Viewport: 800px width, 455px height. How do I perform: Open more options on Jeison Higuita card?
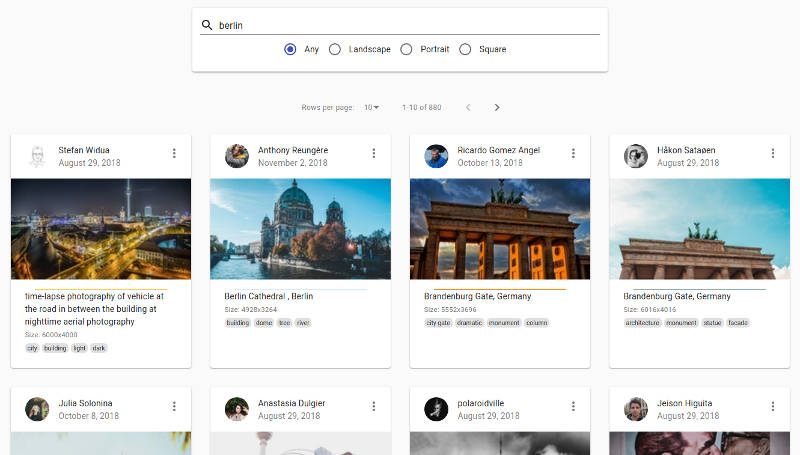click(x=772, y=406)
